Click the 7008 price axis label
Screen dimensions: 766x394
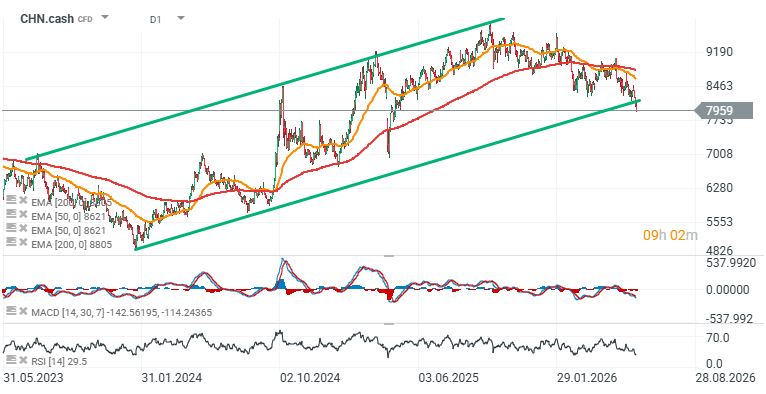coord(720,154)
